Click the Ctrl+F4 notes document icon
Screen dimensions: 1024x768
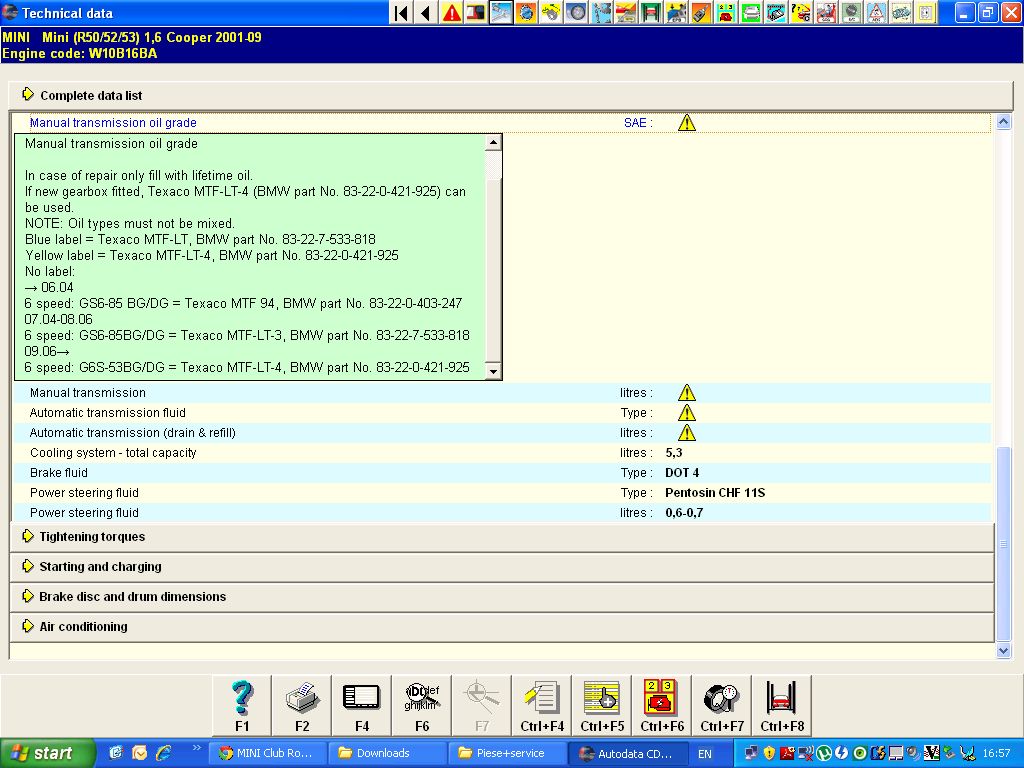pos(542,705)
